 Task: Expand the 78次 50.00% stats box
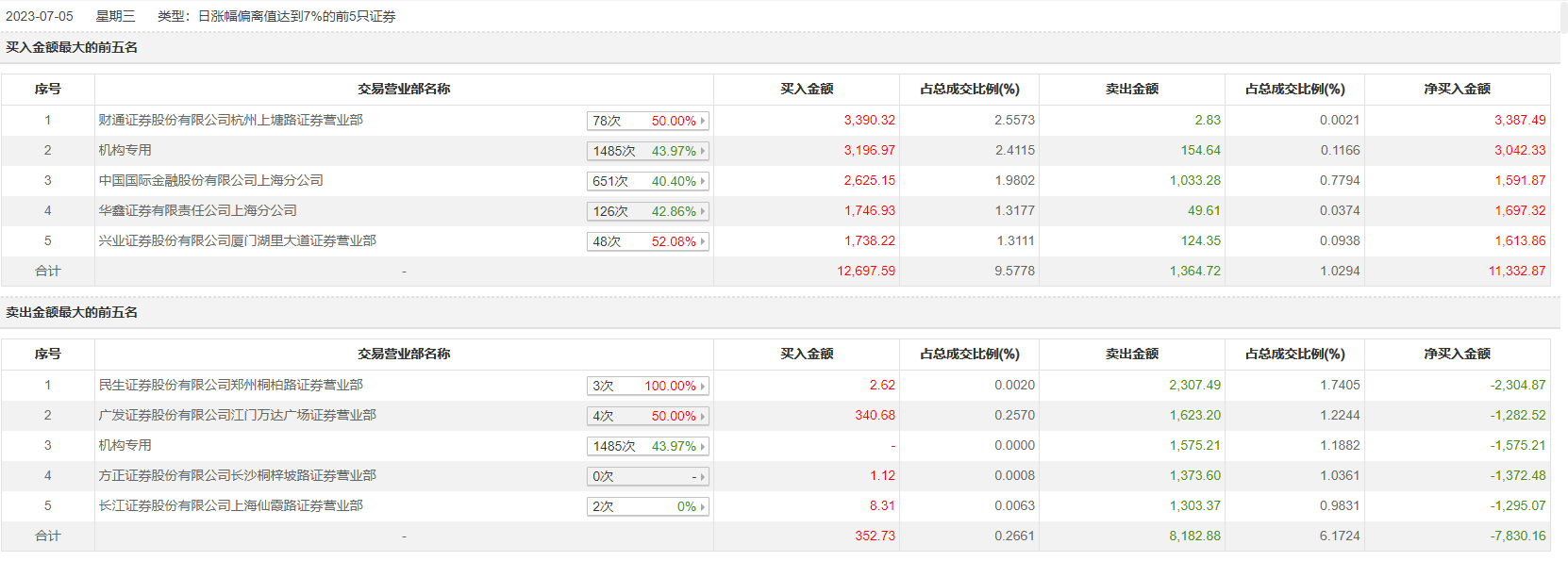[x=647, y=121]
